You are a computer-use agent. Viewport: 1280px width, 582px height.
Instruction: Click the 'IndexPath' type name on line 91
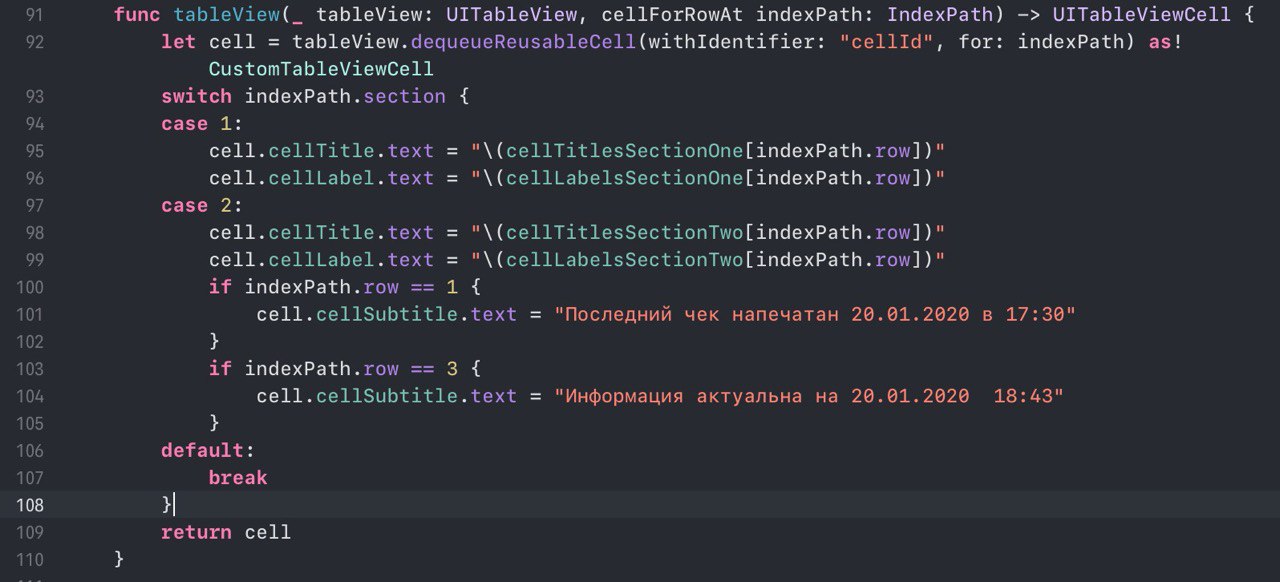[940, 15]
